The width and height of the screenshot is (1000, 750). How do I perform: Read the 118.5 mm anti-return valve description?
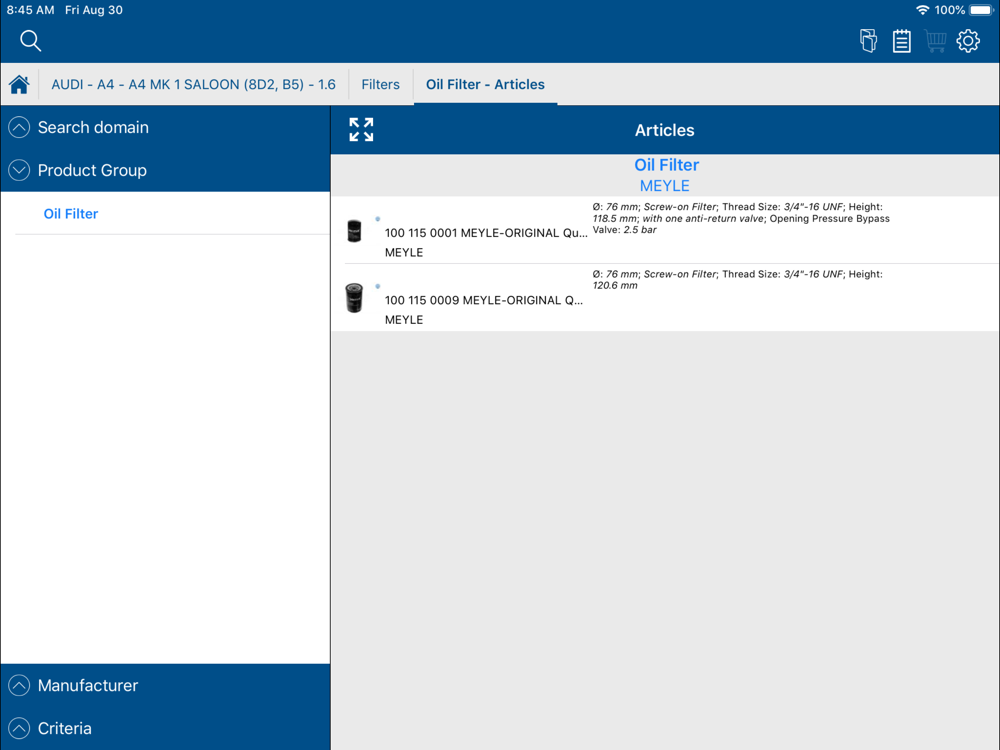(x=740, y=218)
